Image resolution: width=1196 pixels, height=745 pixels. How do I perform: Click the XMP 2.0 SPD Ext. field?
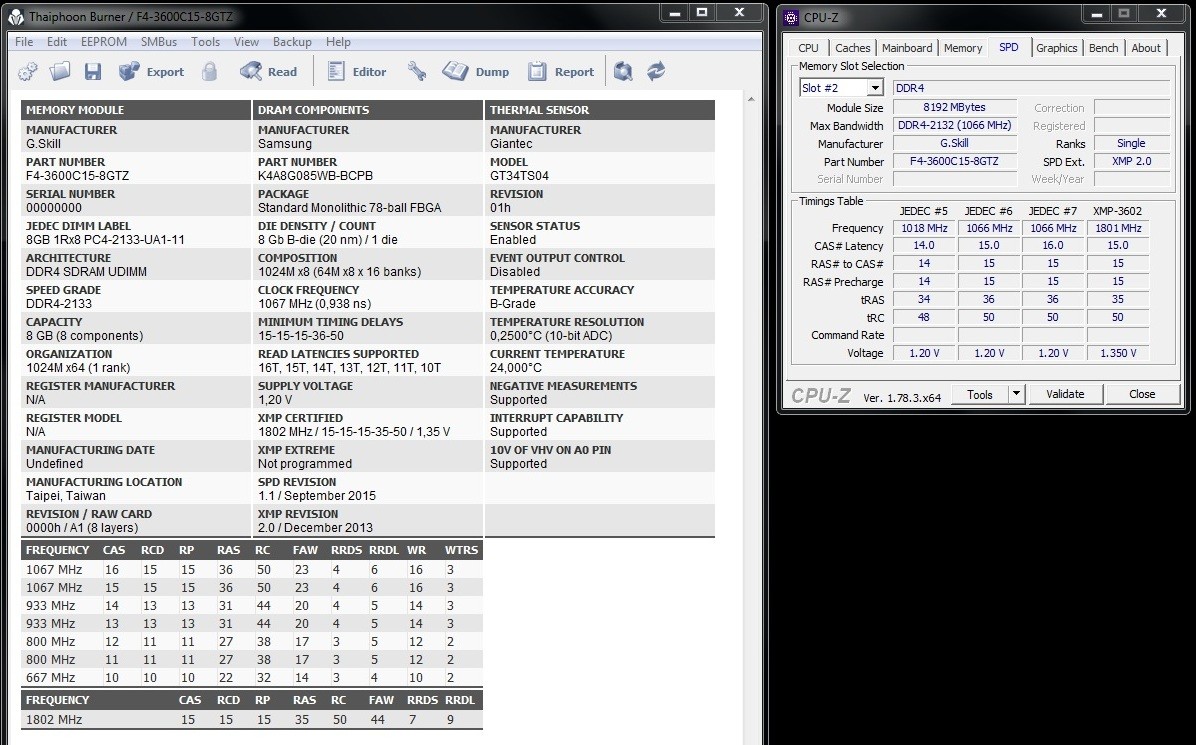click(1132, 161)
